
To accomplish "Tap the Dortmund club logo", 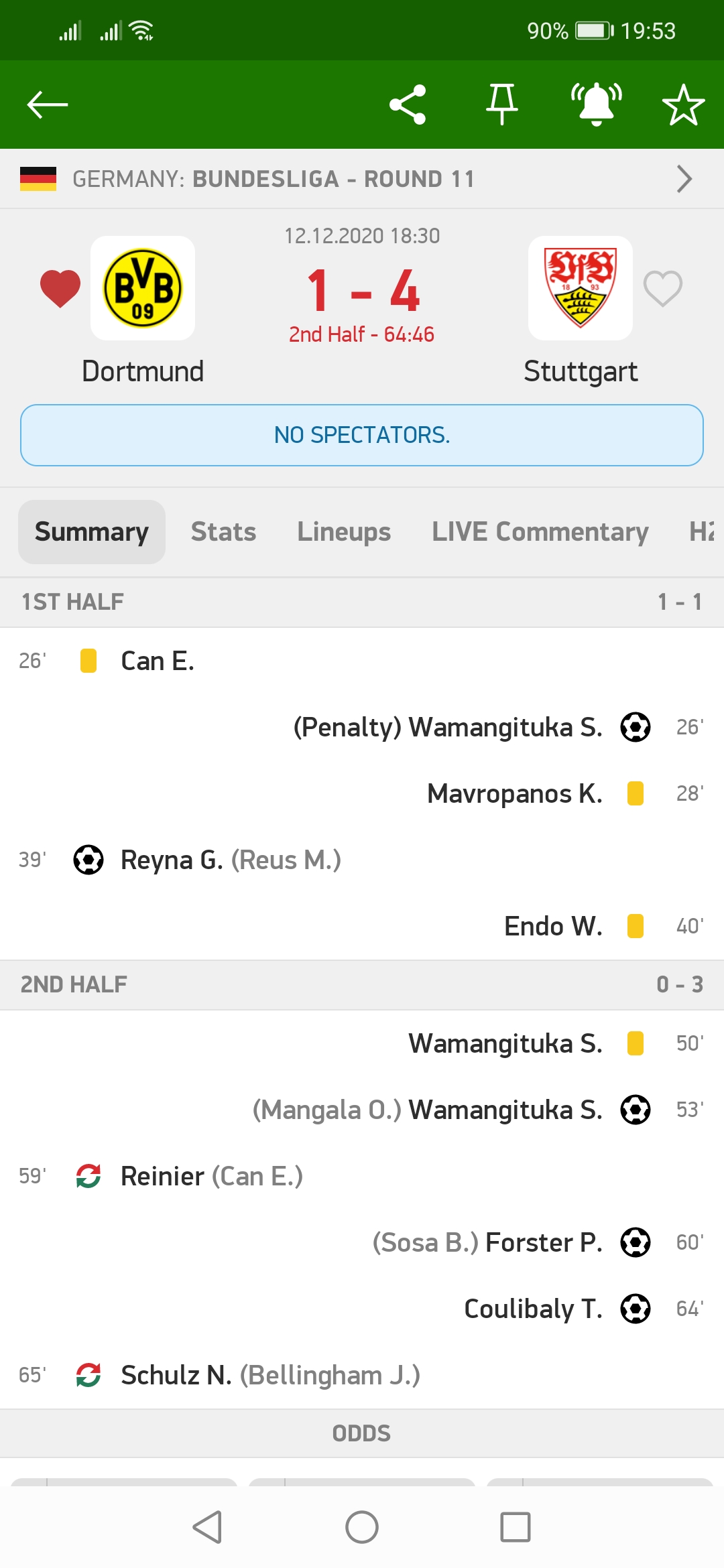I will coord(143,288).
